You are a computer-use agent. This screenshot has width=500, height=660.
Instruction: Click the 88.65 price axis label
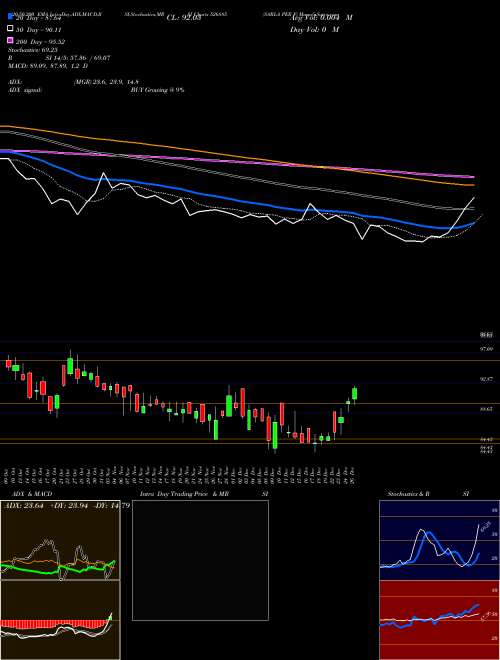pyautogui.click(x=487, y=409)
